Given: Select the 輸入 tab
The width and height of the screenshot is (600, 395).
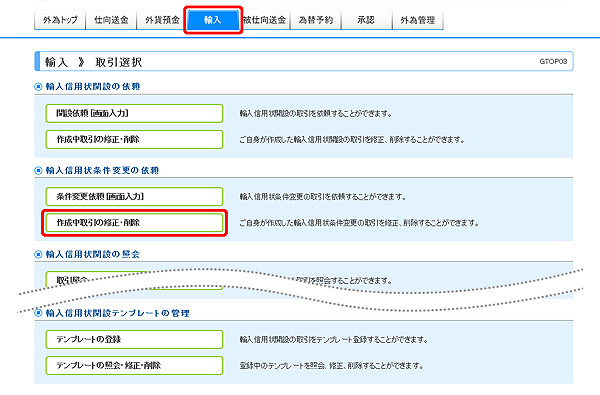Looking at the screenshot, I should [x=213, y=20].
